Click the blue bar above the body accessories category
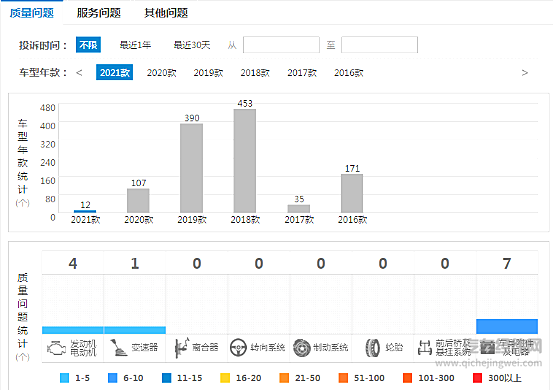Image resolution: width=554 pixels, height=390 pixels. (x=507, y=326)
